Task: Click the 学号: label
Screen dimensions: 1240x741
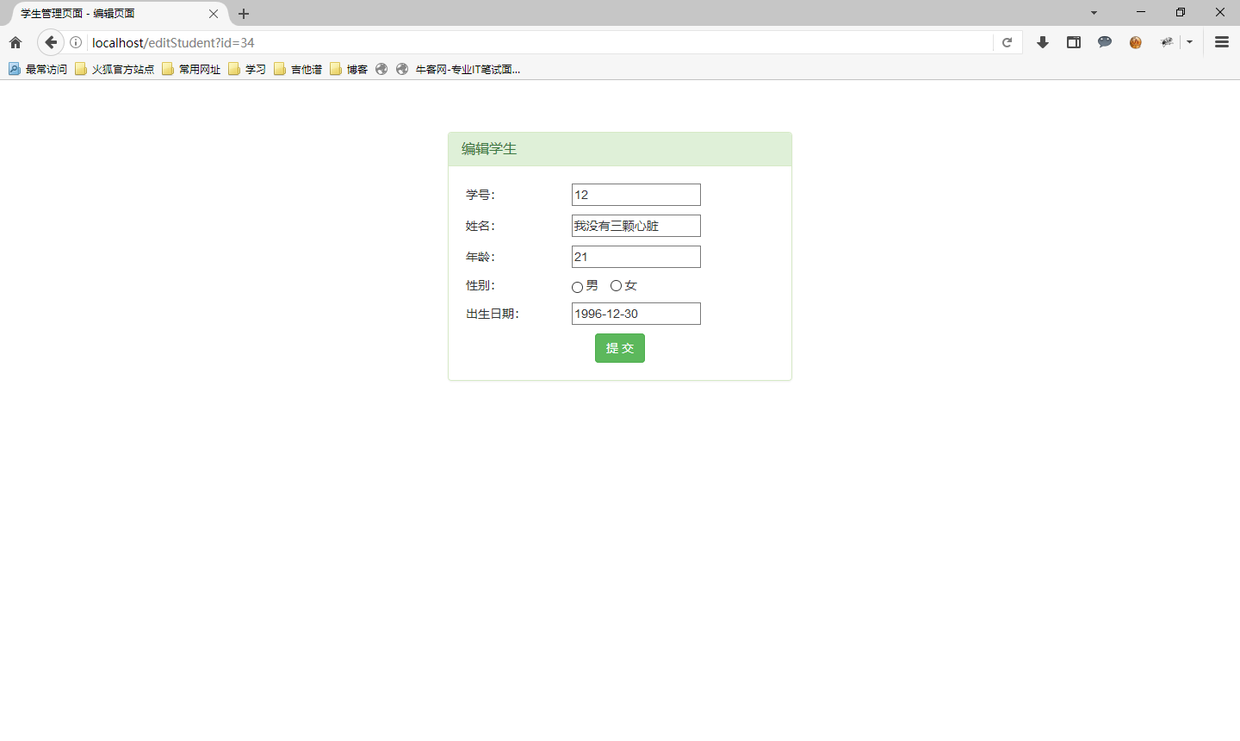Action: [x=480, y=195]
